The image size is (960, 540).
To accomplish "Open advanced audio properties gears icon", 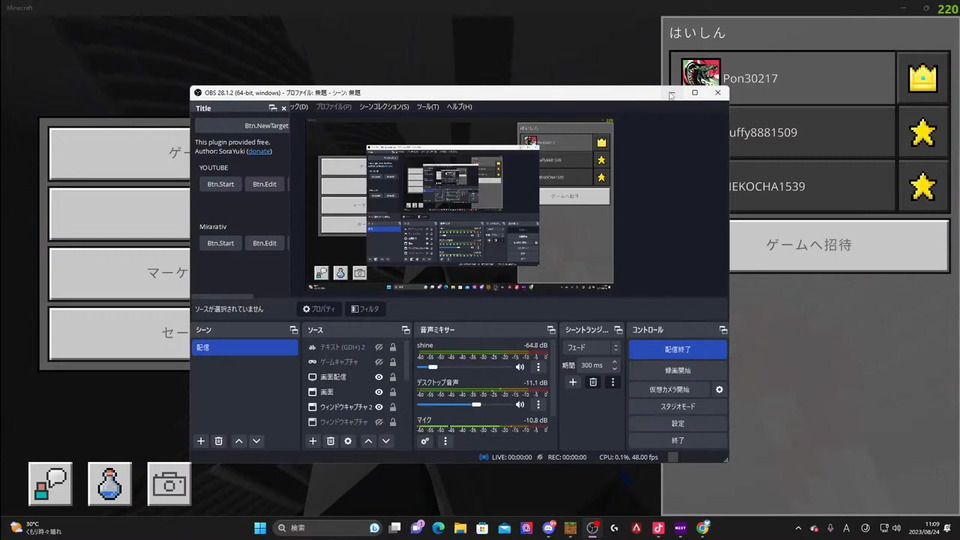I will pos(425,441).
